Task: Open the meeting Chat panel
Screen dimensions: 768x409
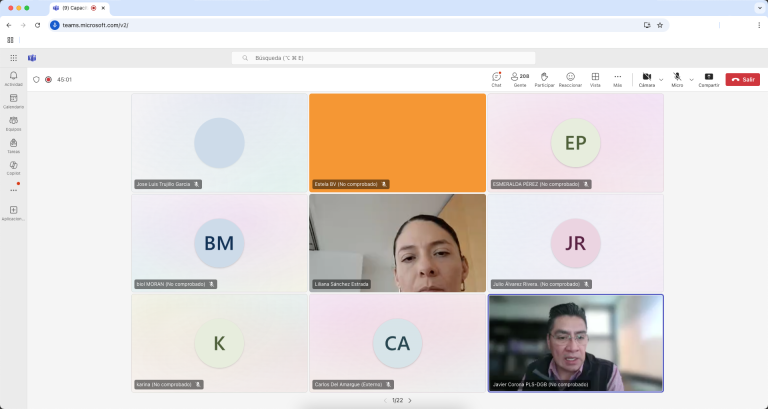Action: [x=496, y=78]
